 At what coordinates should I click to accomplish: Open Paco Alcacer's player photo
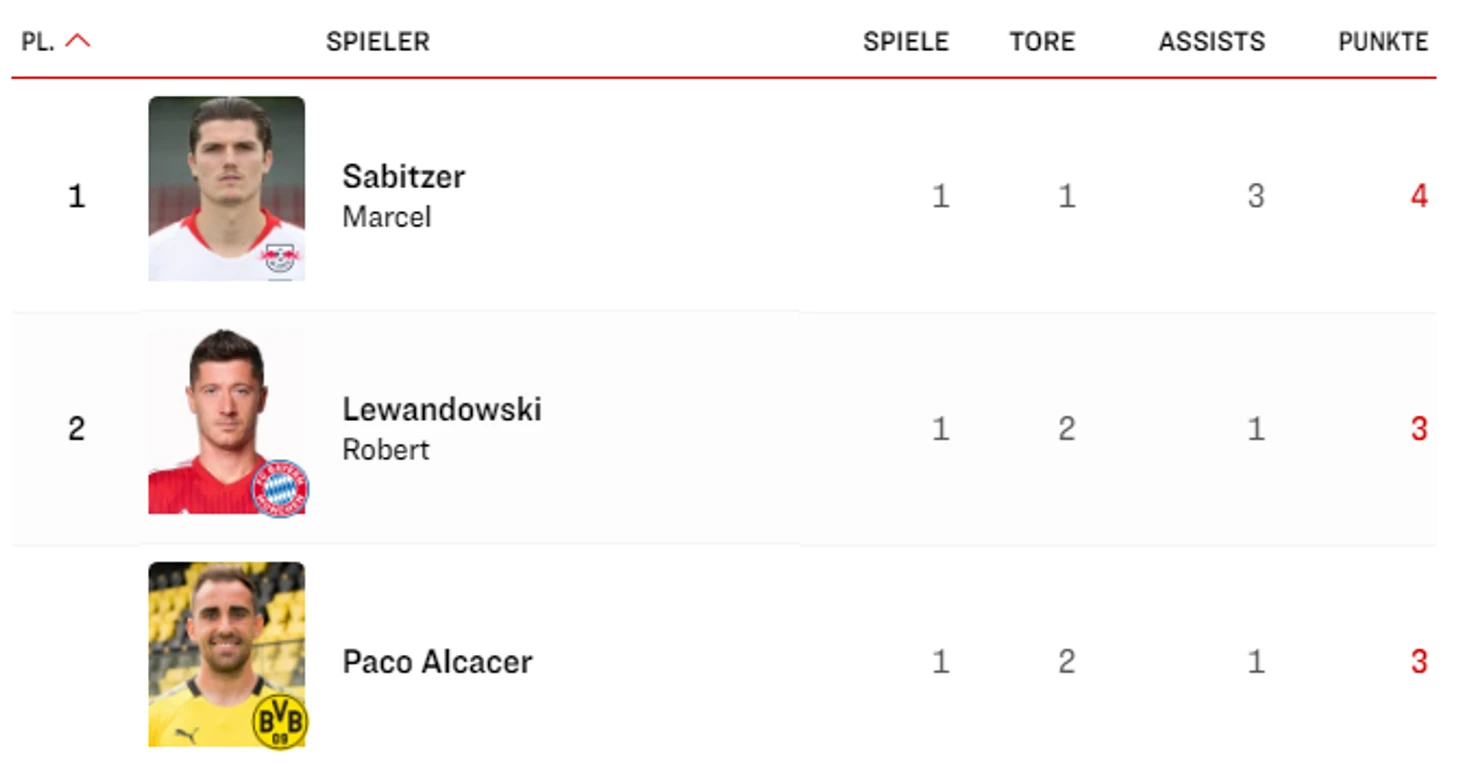point(227,654)
